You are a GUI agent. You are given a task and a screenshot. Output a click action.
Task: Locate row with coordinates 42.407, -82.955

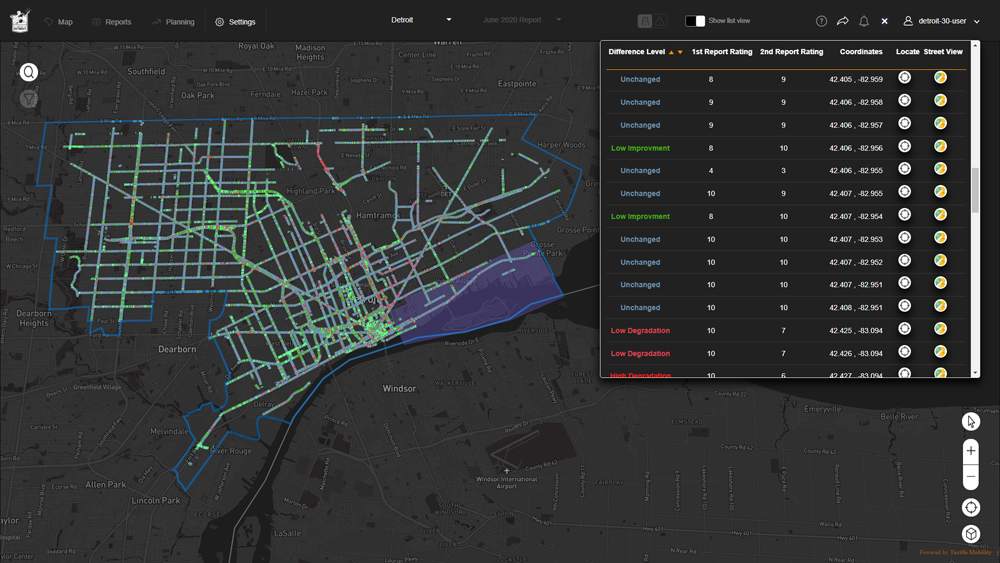coord(904,192)
